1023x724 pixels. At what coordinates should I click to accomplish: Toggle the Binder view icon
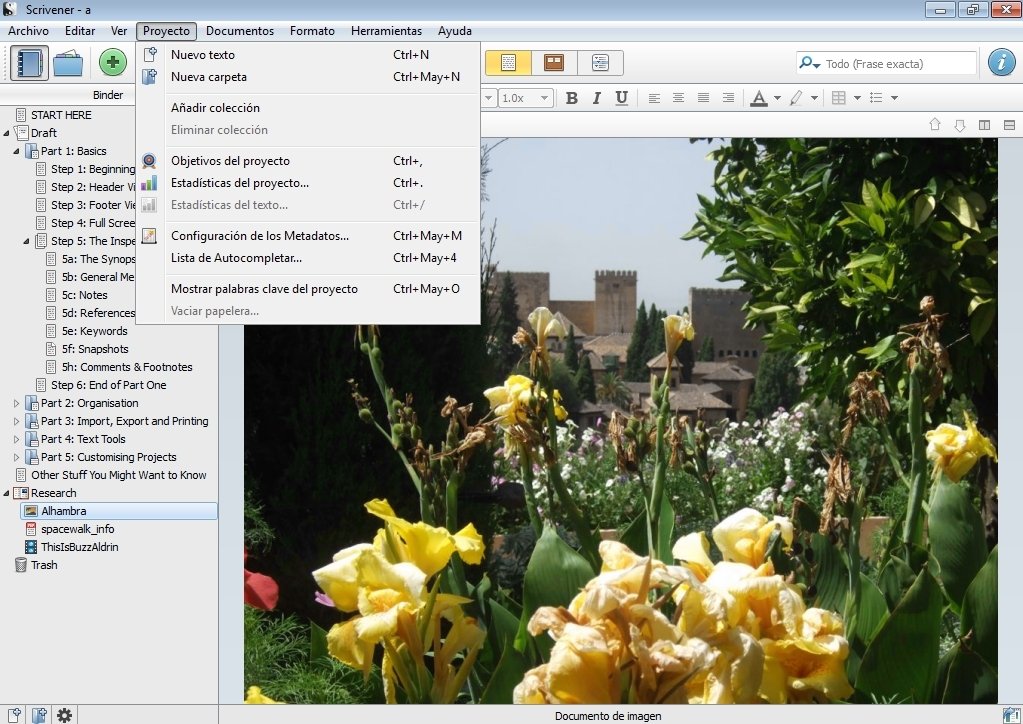pos(29,63)
